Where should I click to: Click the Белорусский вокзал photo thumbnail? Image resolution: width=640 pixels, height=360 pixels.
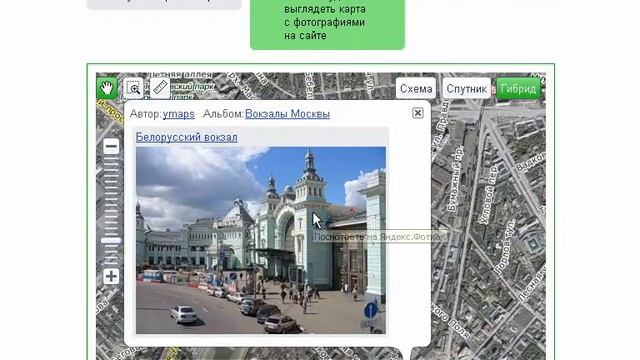tap(261, 240)
